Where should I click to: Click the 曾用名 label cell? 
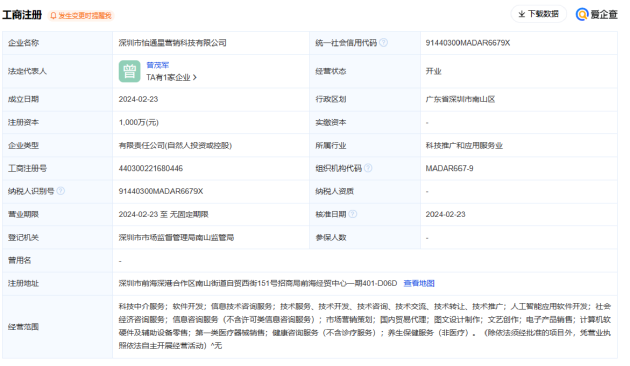57,261
